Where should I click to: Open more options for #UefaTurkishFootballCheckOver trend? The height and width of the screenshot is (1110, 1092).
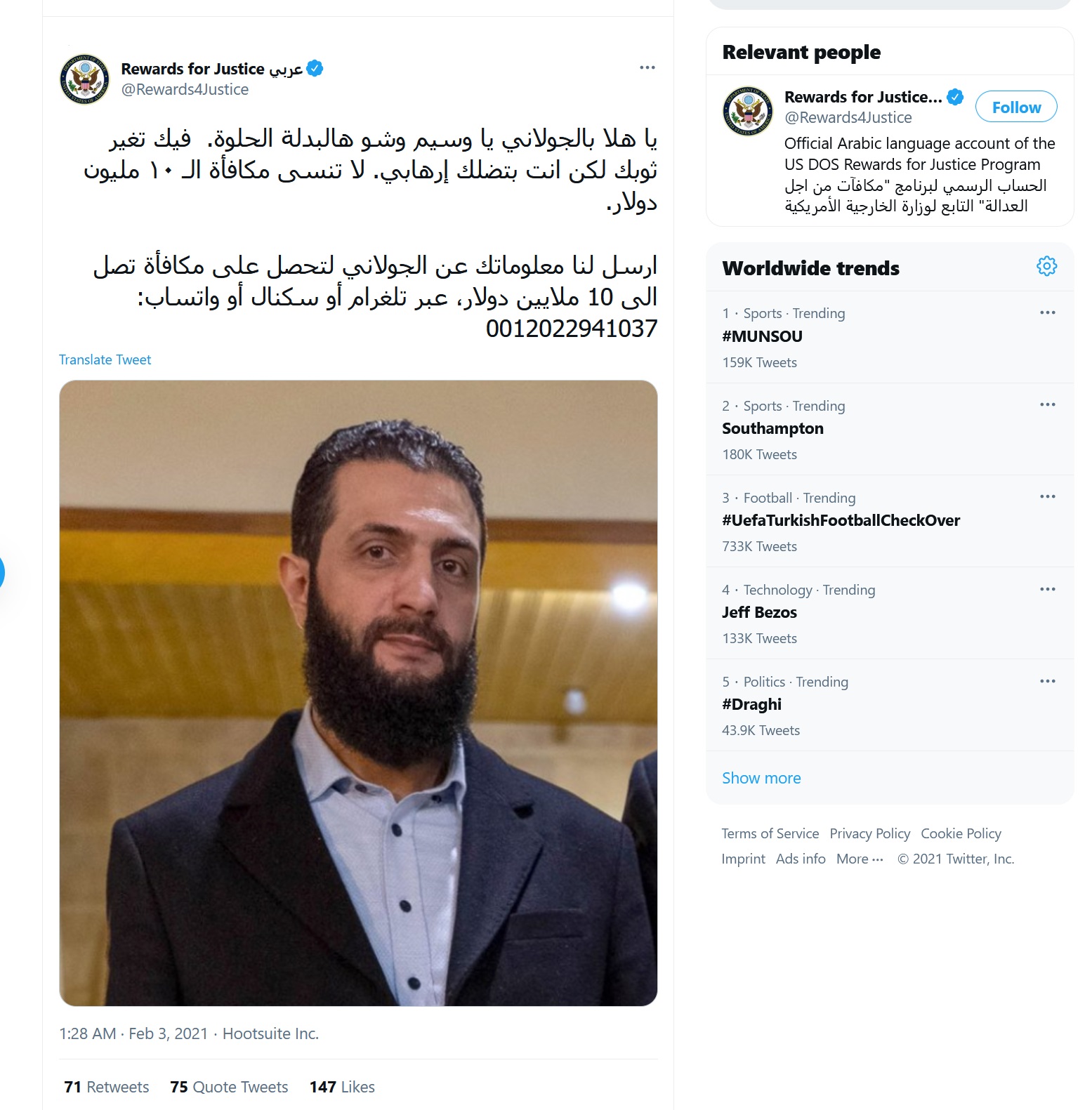(1047, 496)
